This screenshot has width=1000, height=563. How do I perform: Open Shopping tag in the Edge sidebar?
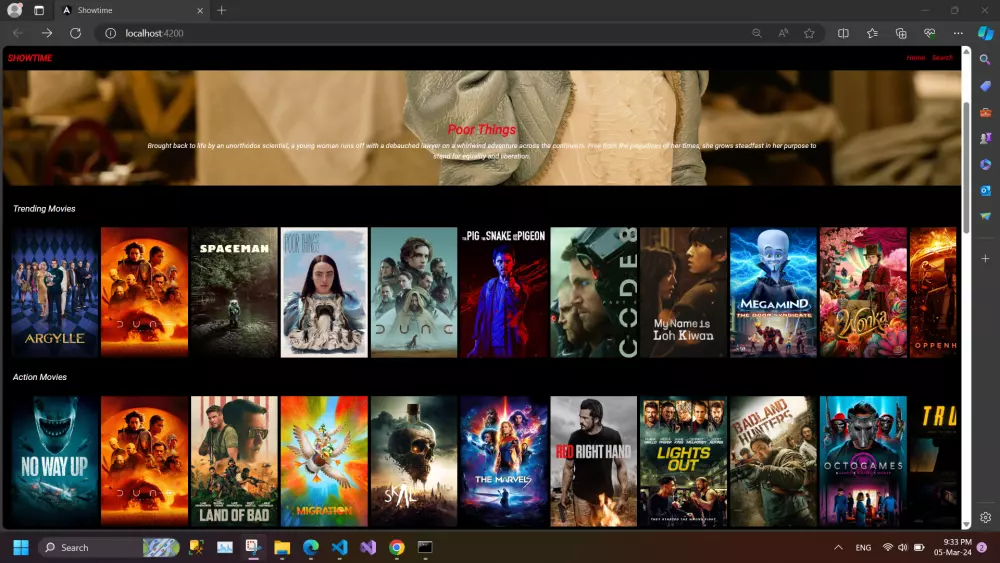985,86
